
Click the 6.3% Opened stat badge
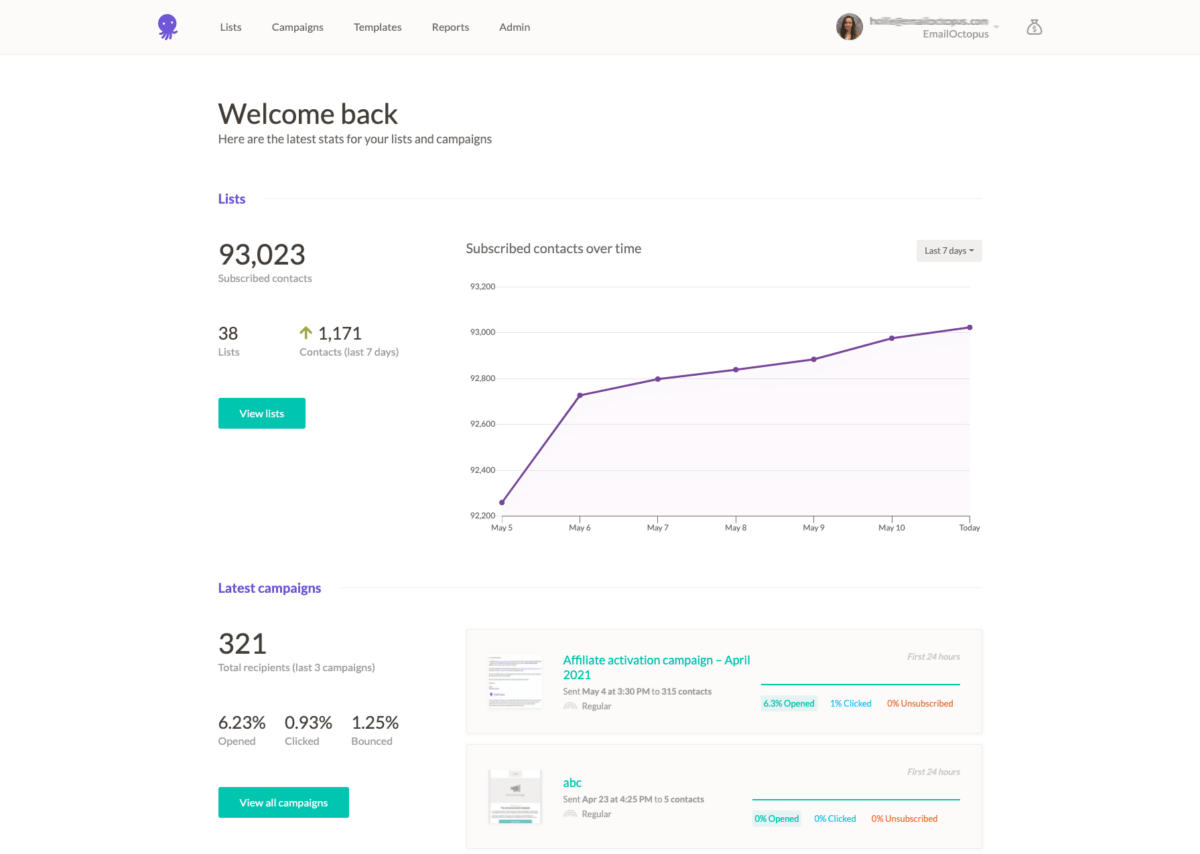tap(789, 703)
